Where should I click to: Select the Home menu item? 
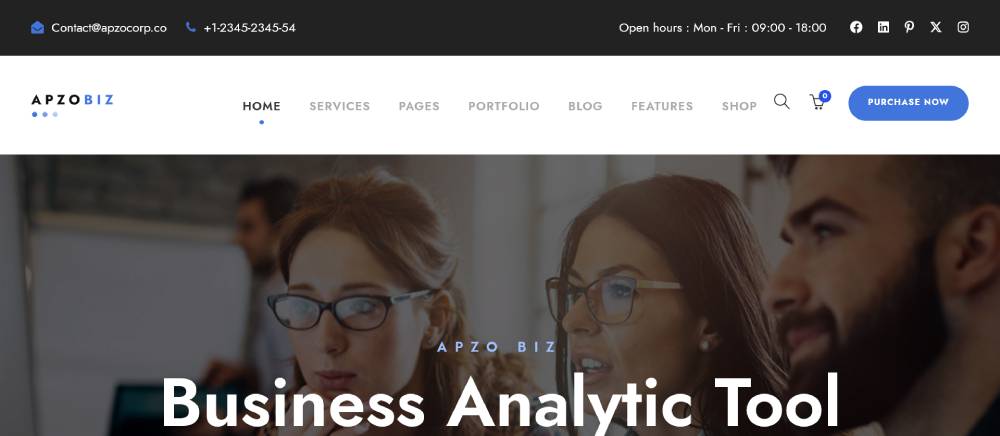tap(261, 106)
